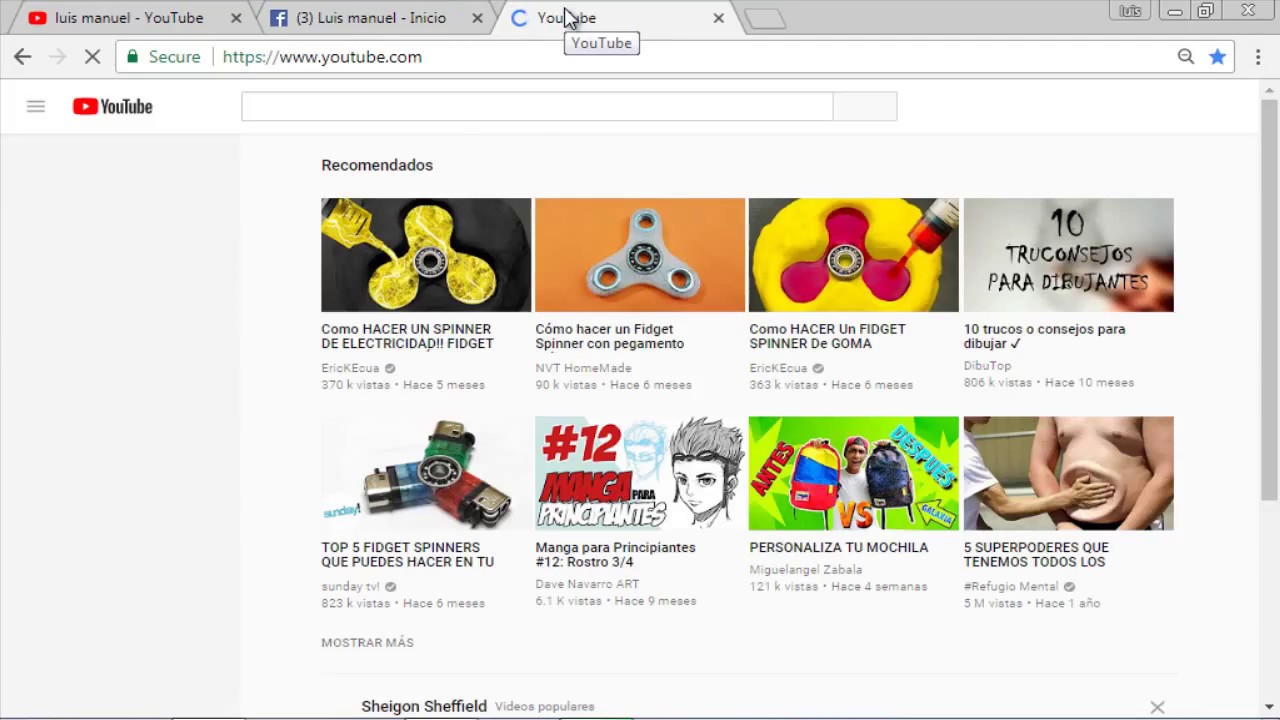Open the Personaliza tu mochila thumbnail
Screen dimensions: 1280x720
854,473
